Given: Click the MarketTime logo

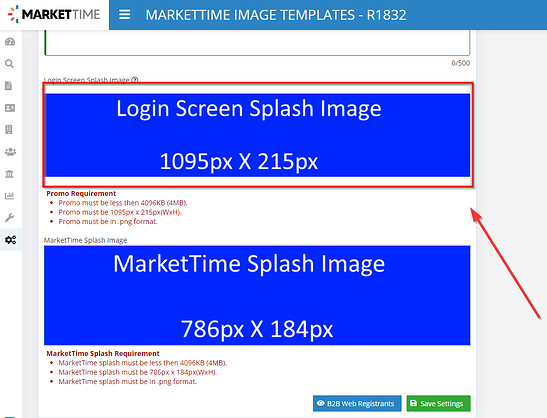Looking at the screenshot, I should coord(54,15).
